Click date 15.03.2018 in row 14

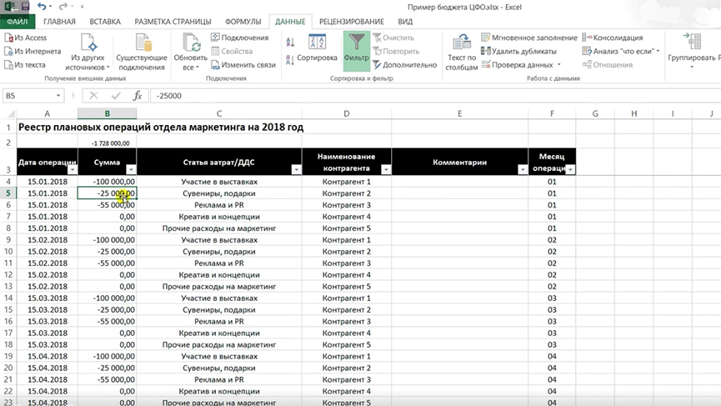coord(47,298)
